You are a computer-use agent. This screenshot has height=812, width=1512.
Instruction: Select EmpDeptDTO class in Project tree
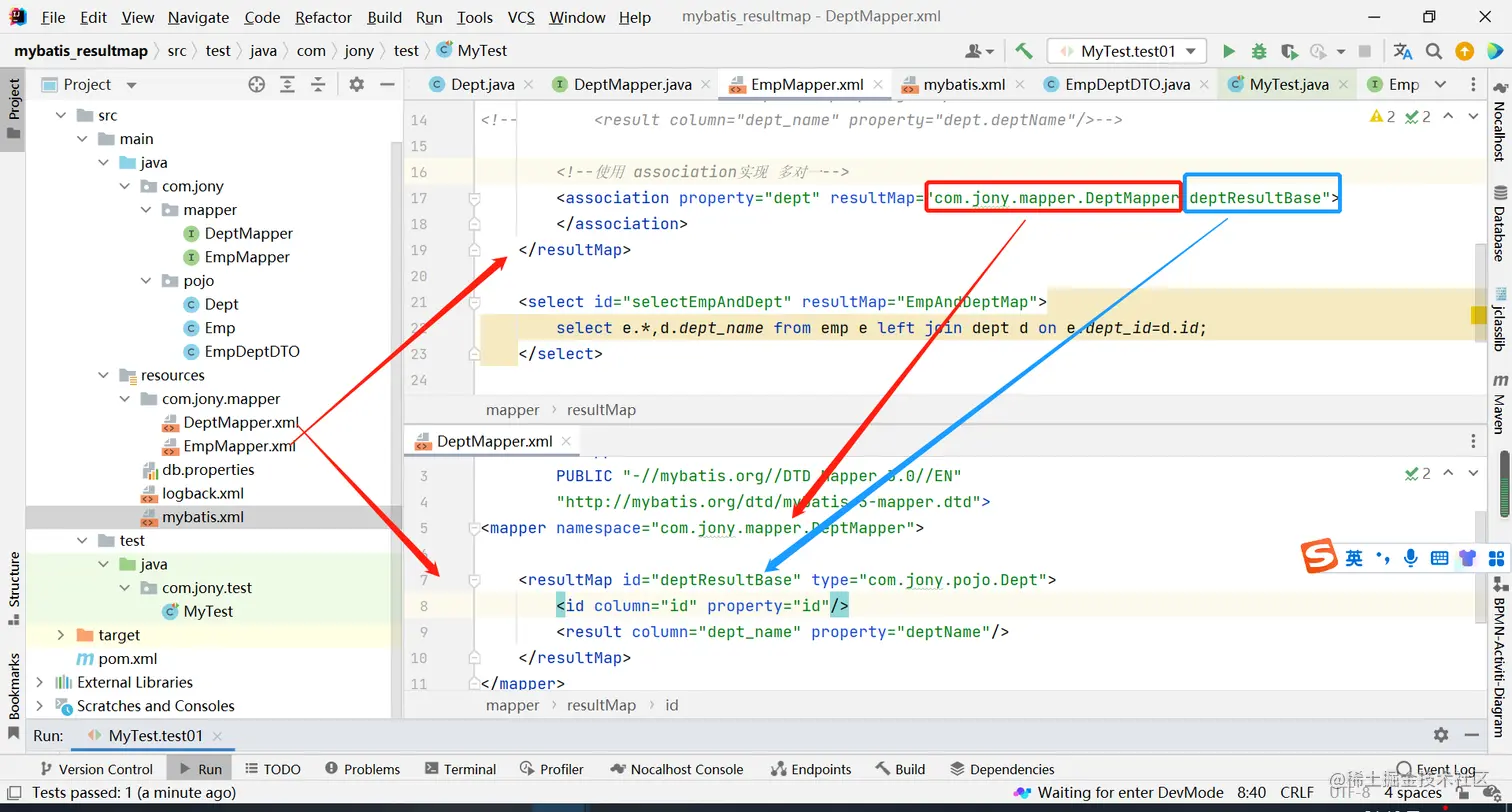coord(252,351)
